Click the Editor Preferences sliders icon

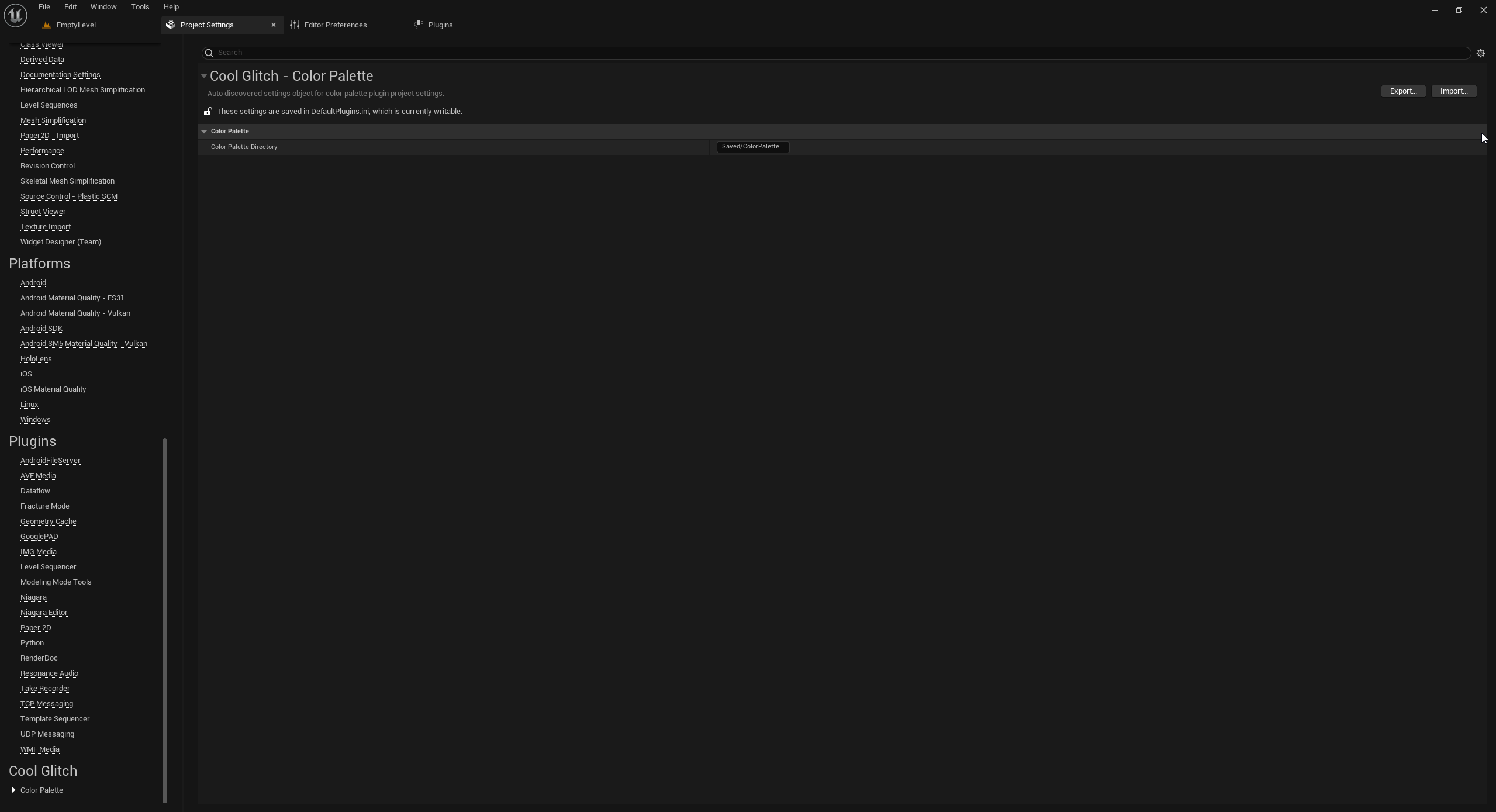[295, 25]
